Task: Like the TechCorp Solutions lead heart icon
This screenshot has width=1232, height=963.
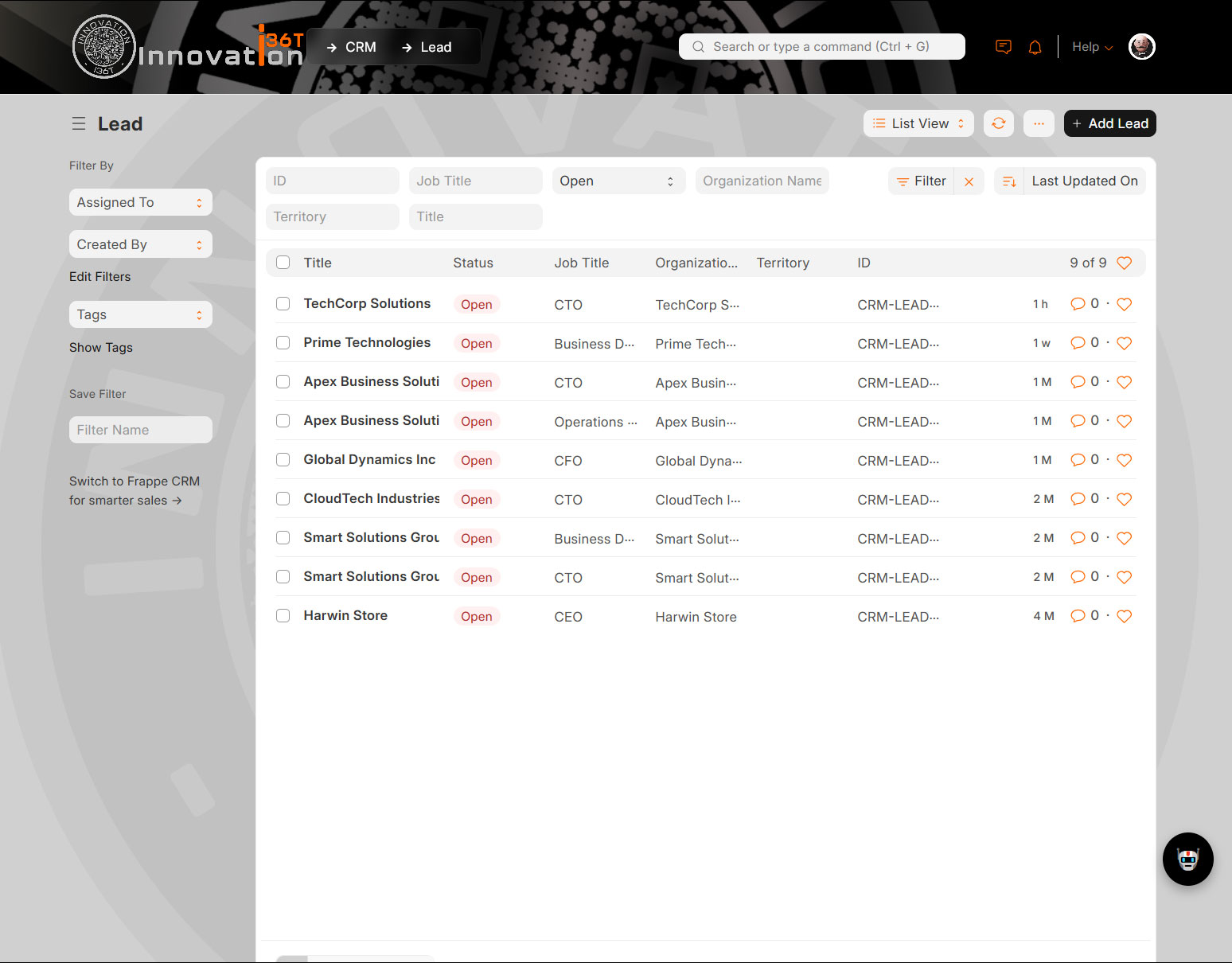Action: (1124, 304)
